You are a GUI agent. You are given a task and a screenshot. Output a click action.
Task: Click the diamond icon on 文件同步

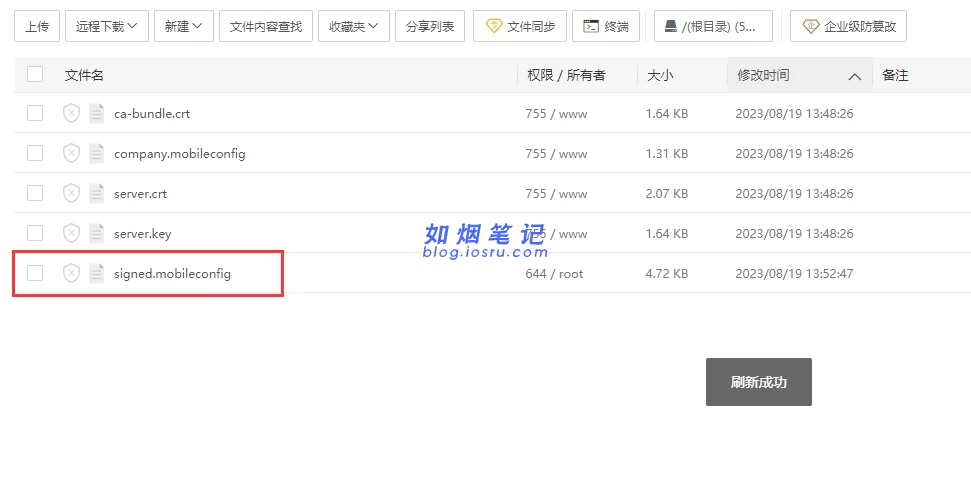pos(494,26)
